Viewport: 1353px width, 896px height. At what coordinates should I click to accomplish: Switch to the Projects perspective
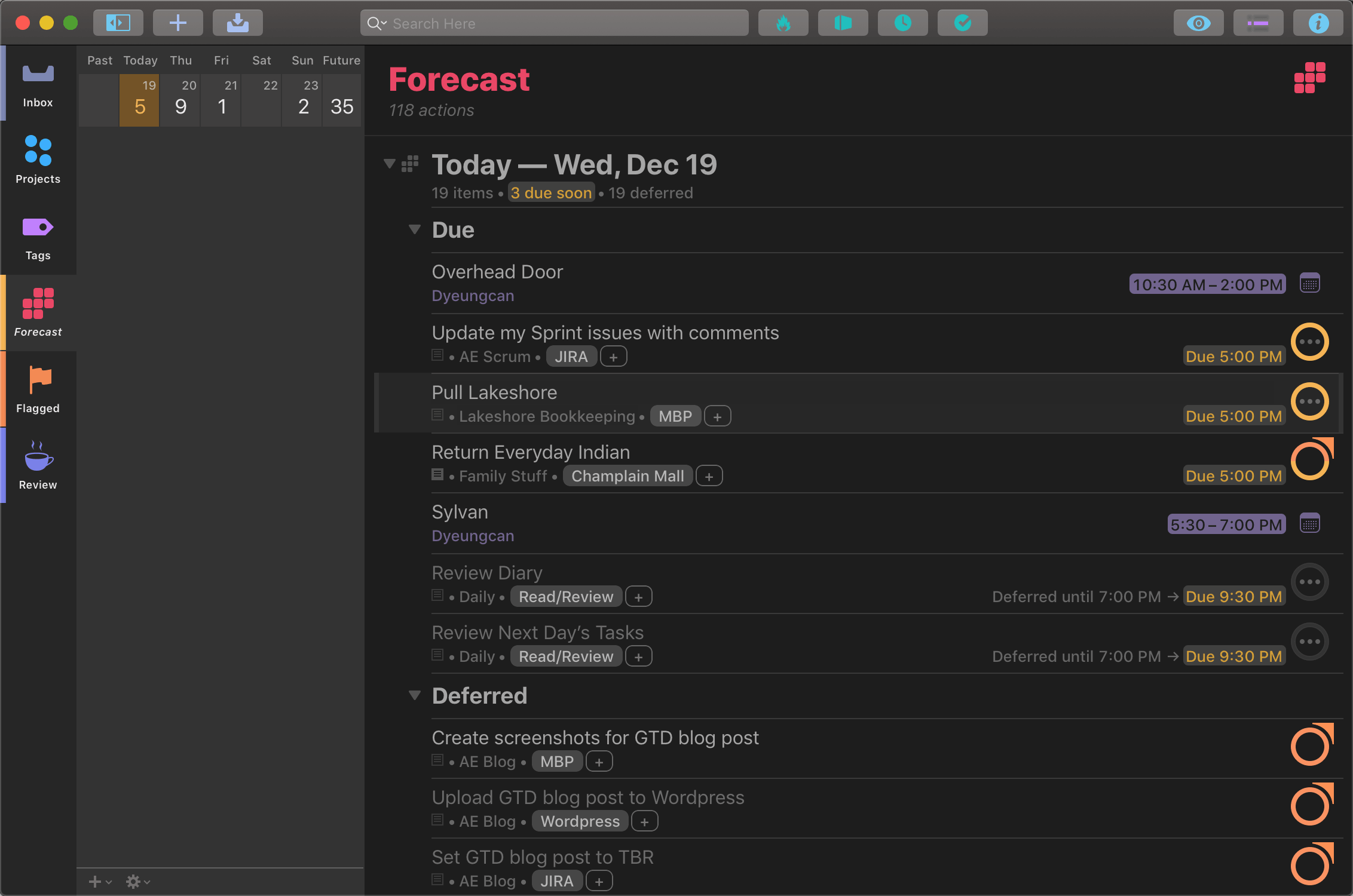coord(38,160)
